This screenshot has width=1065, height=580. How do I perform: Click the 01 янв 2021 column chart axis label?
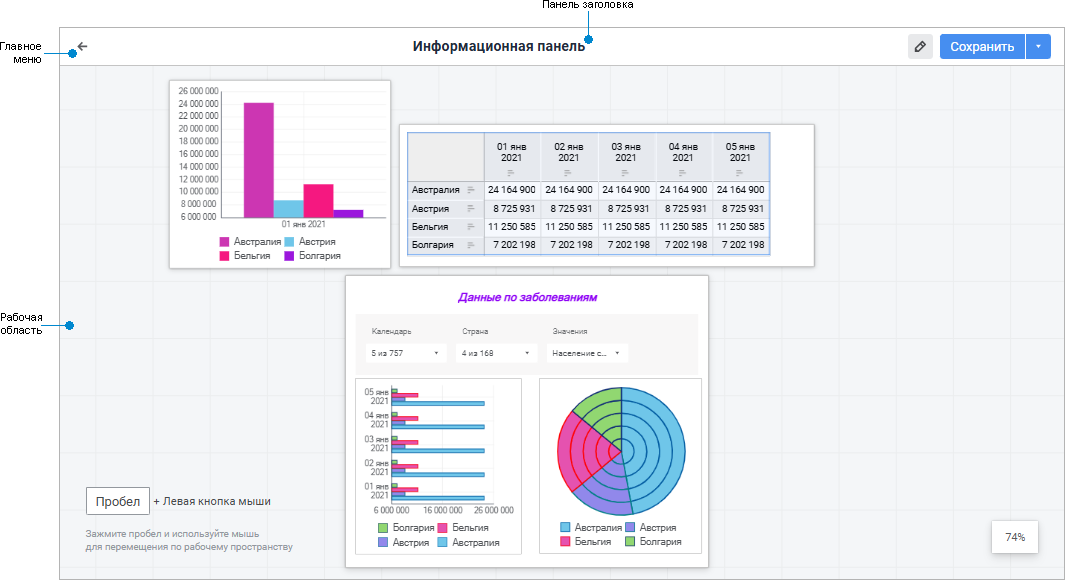[304, 224]
